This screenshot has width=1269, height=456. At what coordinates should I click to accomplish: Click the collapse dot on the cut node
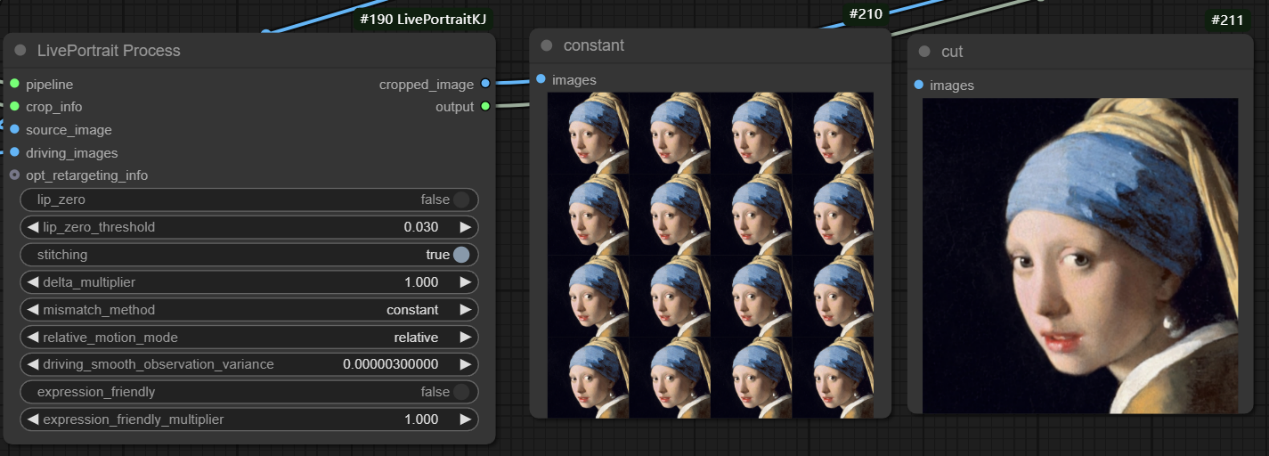(x=924, y=51)
